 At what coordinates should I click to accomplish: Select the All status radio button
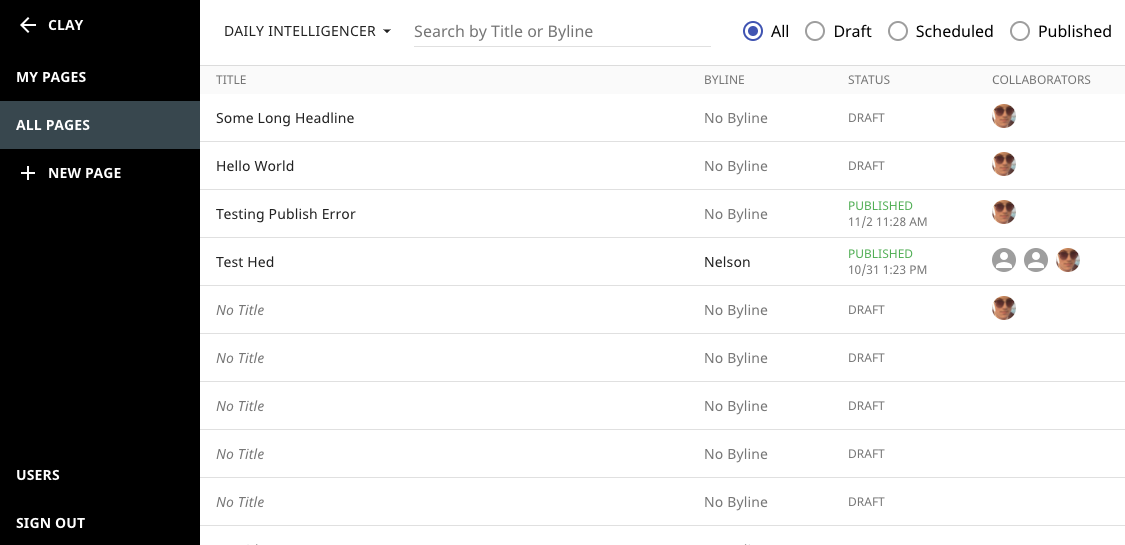click(x=753, y=31)
